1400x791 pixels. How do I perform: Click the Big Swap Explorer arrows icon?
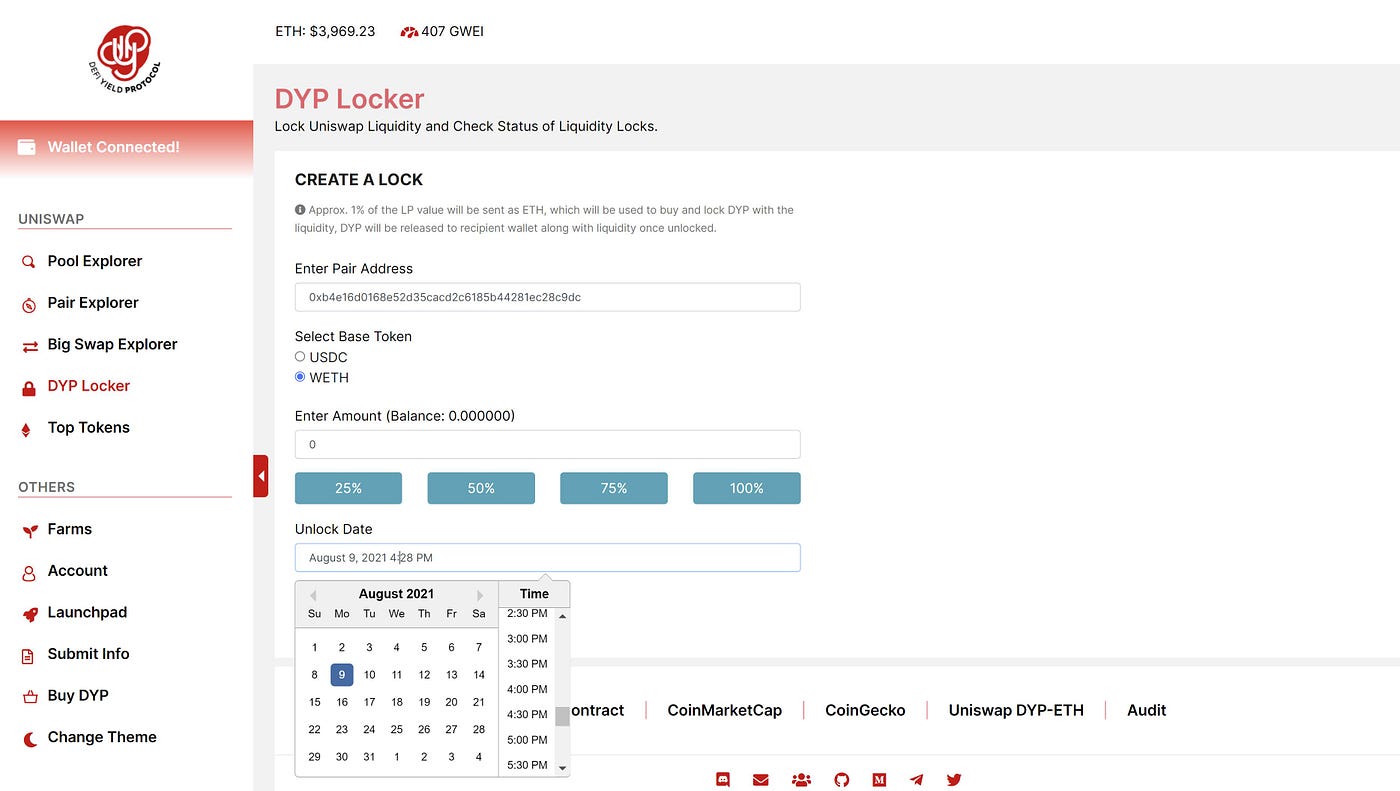[29, 346]
